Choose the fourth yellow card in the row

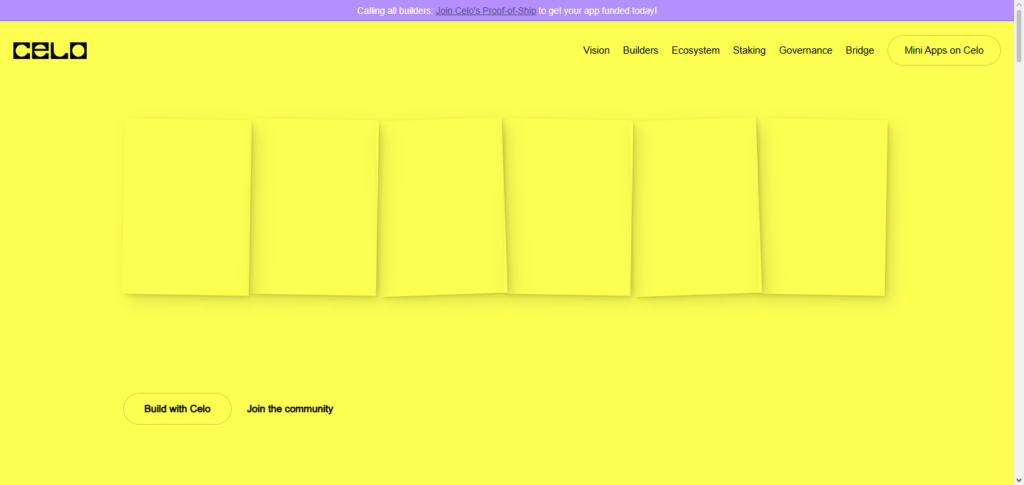coord(570,207)
